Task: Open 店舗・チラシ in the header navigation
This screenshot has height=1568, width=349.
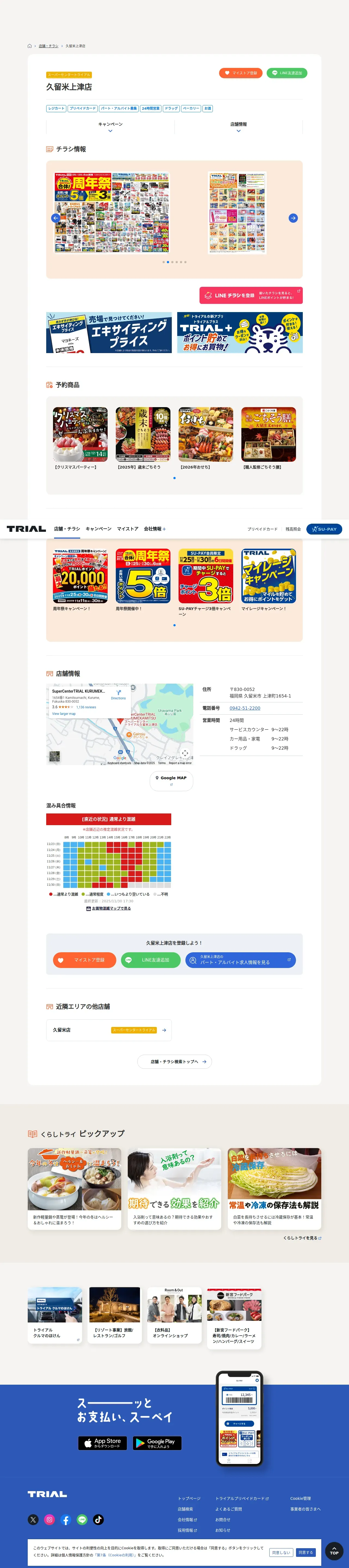Action: [x=67, y=529]
